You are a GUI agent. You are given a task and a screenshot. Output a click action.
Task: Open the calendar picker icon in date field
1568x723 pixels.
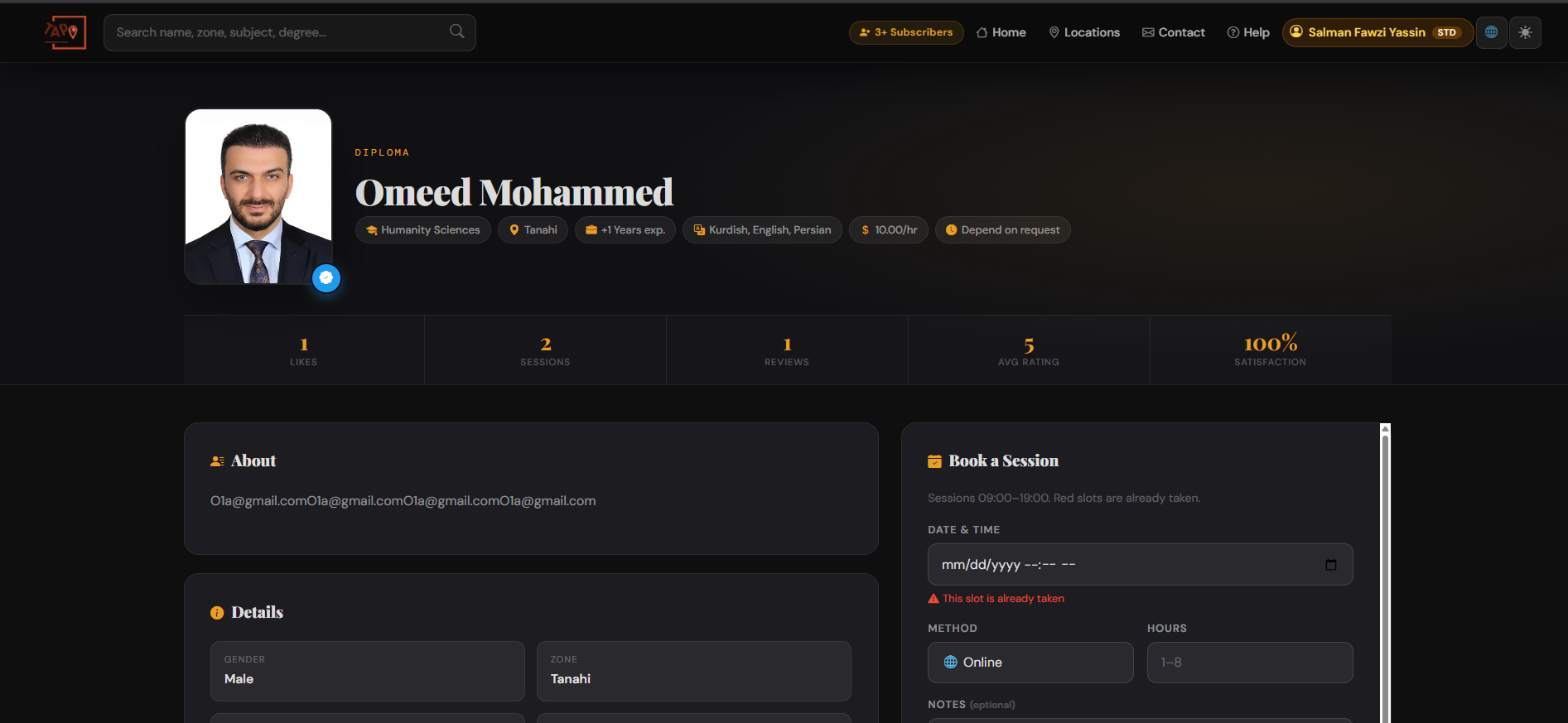[1331, 565]
